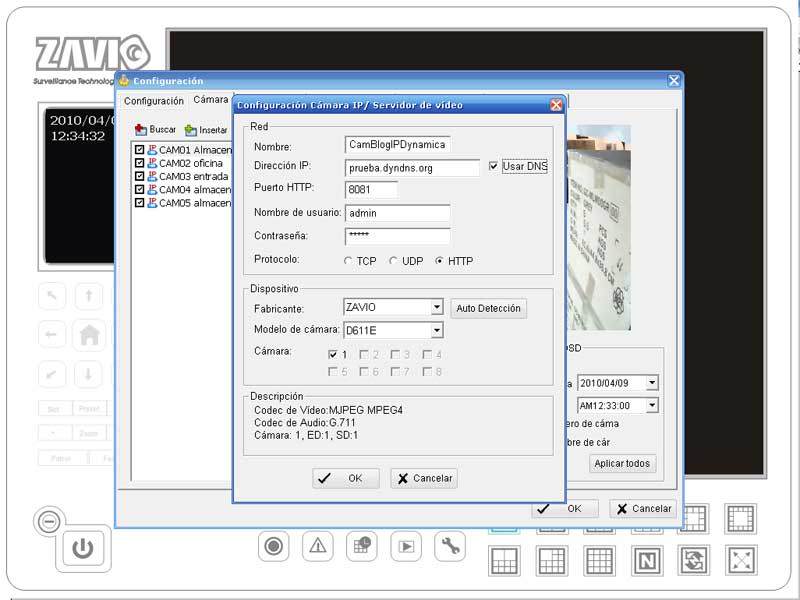Click the auto-rotate cameras layout icon
The height and width of the screenshot is (600, 800).
pos(694,561)
